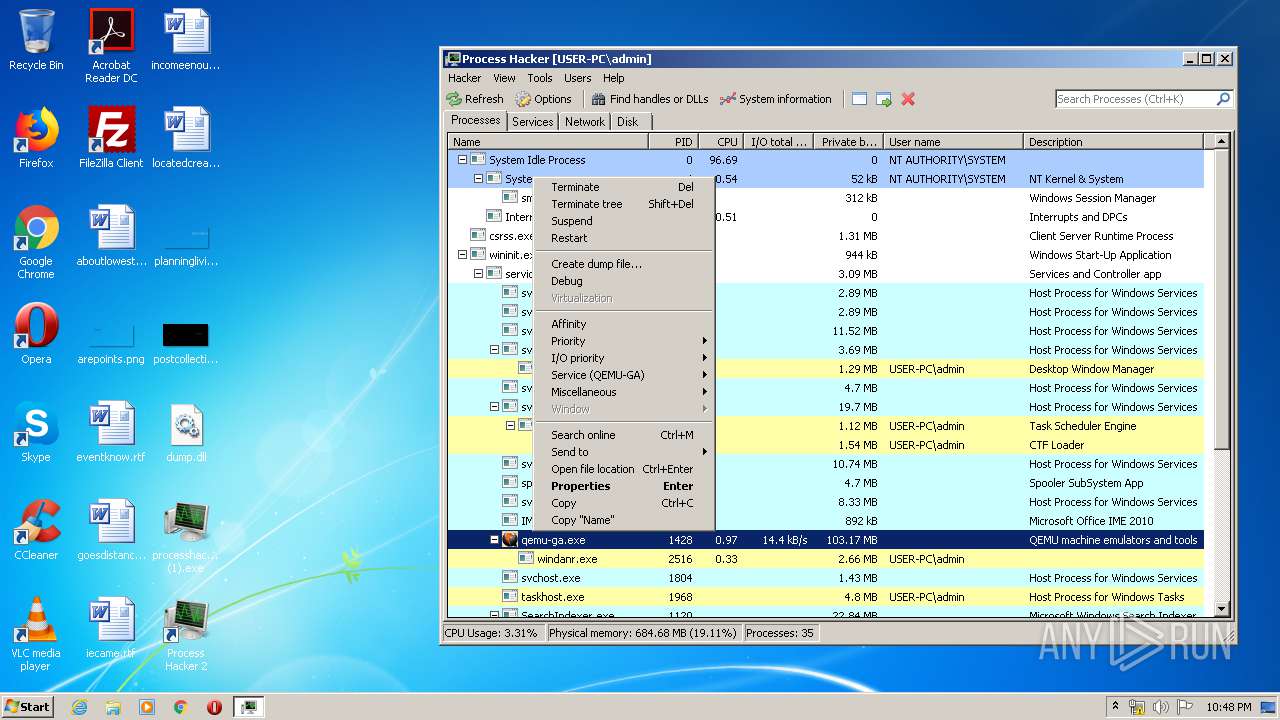Image resolution: width=1280 pixels, height=720 pixels.
Task: Choose Terminate from context menu
Action: pyautogui.click(x=623, y=187)
